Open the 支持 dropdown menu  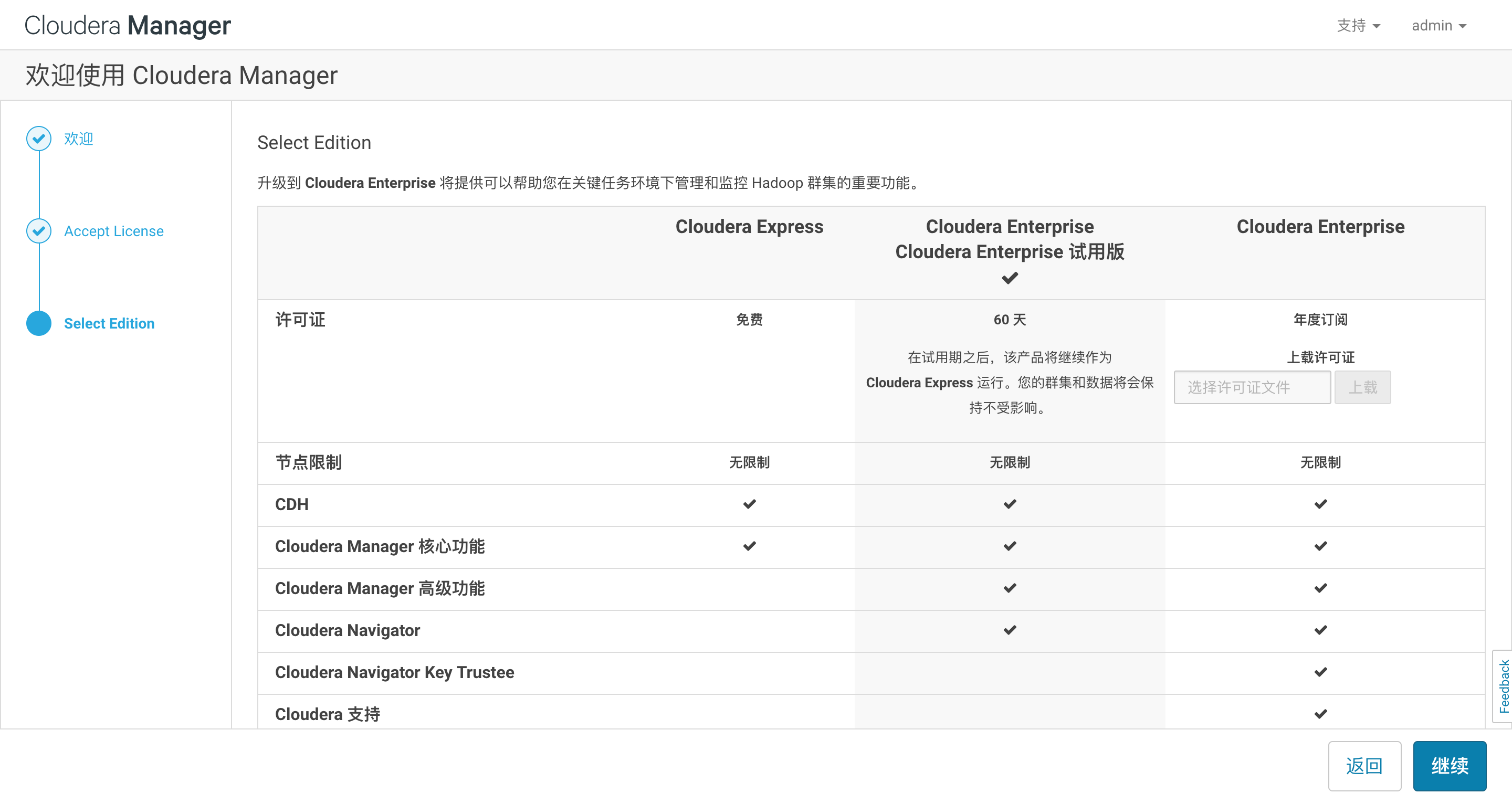[1358, 26]
